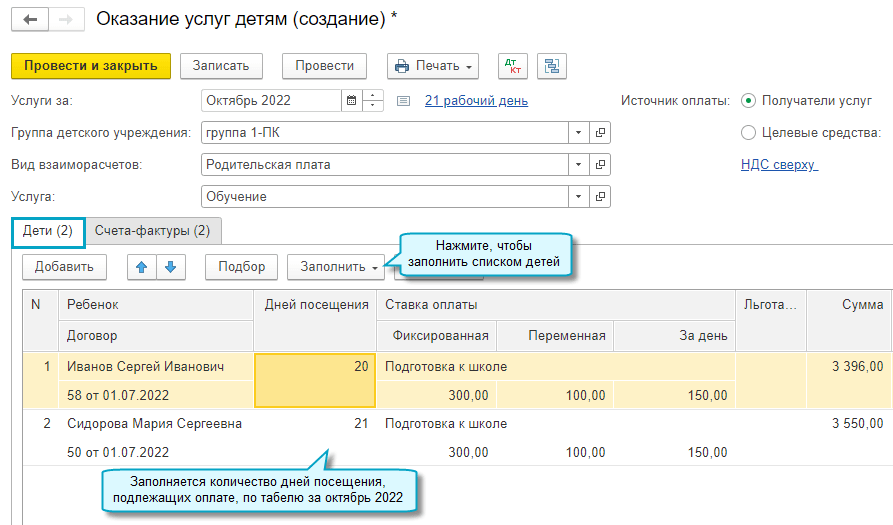Open the document structure icon

(x=552, y=66)
